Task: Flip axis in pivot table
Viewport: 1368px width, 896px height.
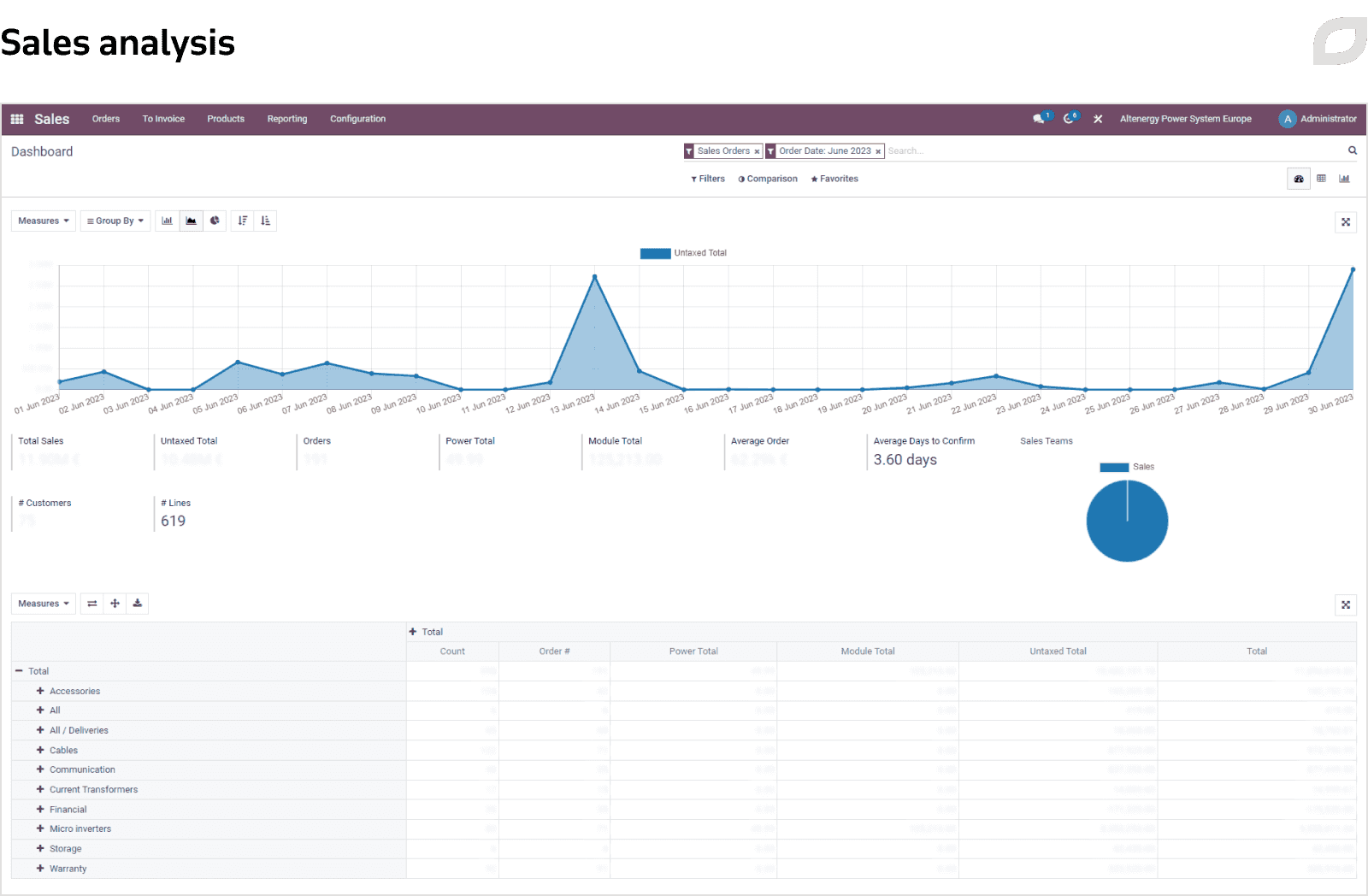Action: pyautogui.click(x=92, y=604)
